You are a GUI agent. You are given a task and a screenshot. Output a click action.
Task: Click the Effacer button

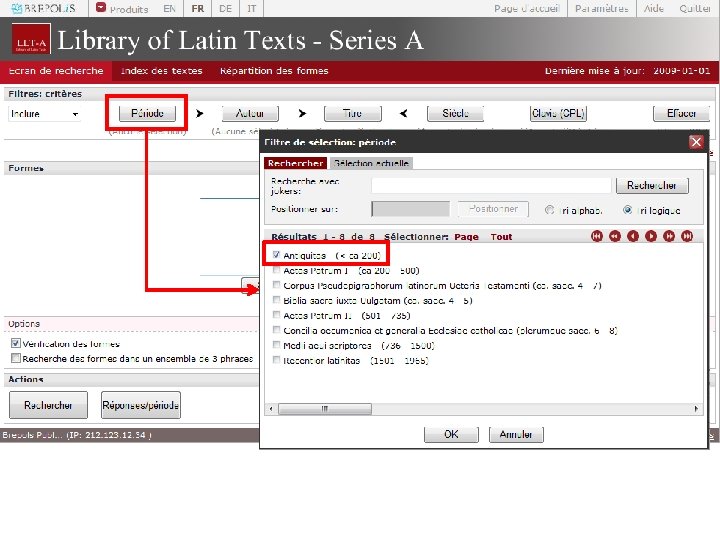pos(681,113)
